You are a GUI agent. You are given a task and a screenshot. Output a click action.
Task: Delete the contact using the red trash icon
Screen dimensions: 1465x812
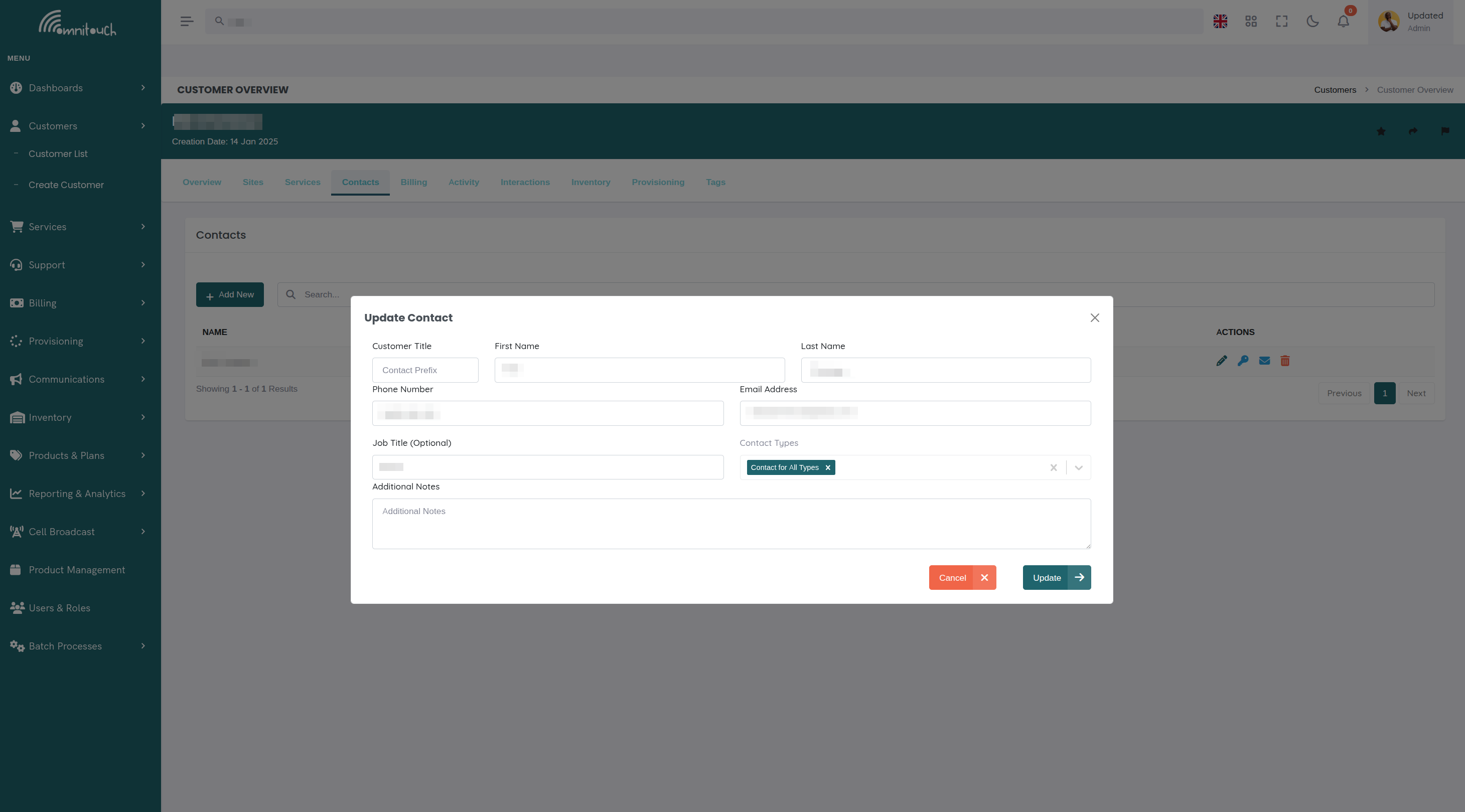1285,361
